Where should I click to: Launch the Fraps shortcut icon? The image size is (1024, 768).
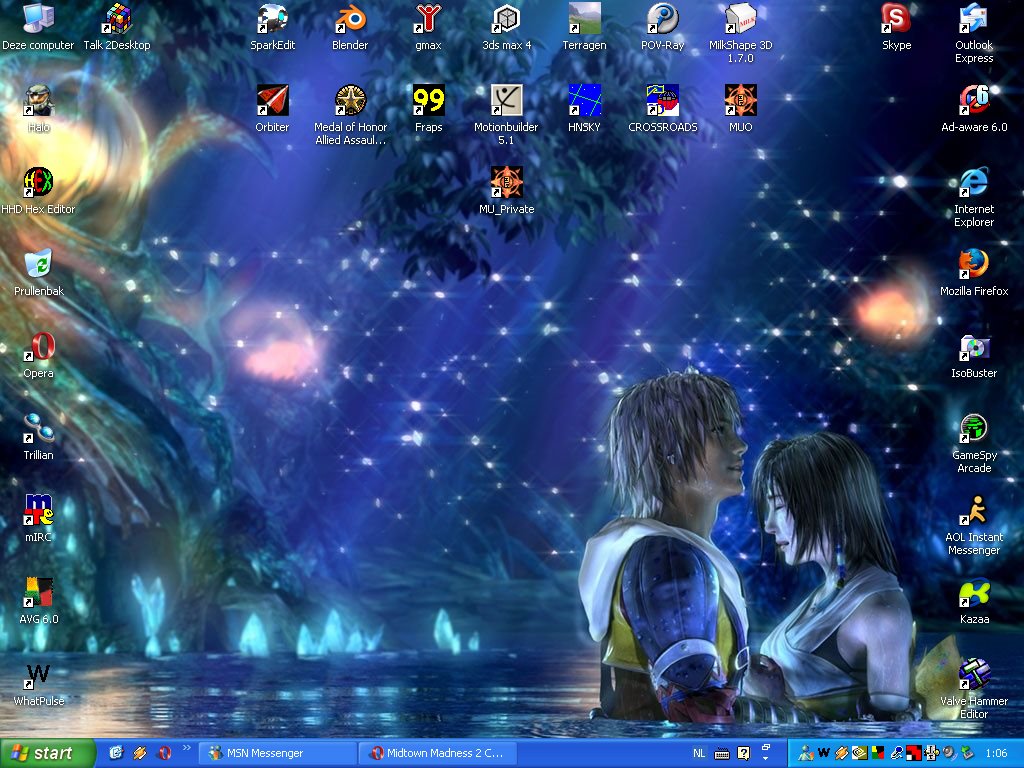(428, 101)
